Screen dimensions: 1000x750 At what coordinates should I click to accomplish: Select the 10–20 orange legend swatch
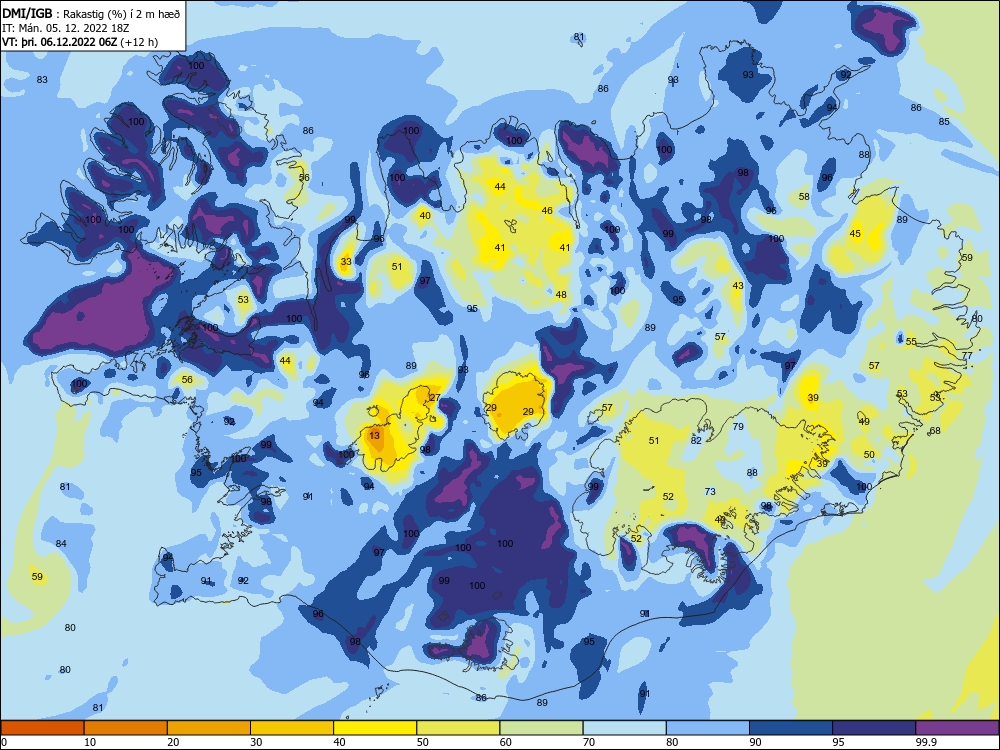click(x=126, y=728)
